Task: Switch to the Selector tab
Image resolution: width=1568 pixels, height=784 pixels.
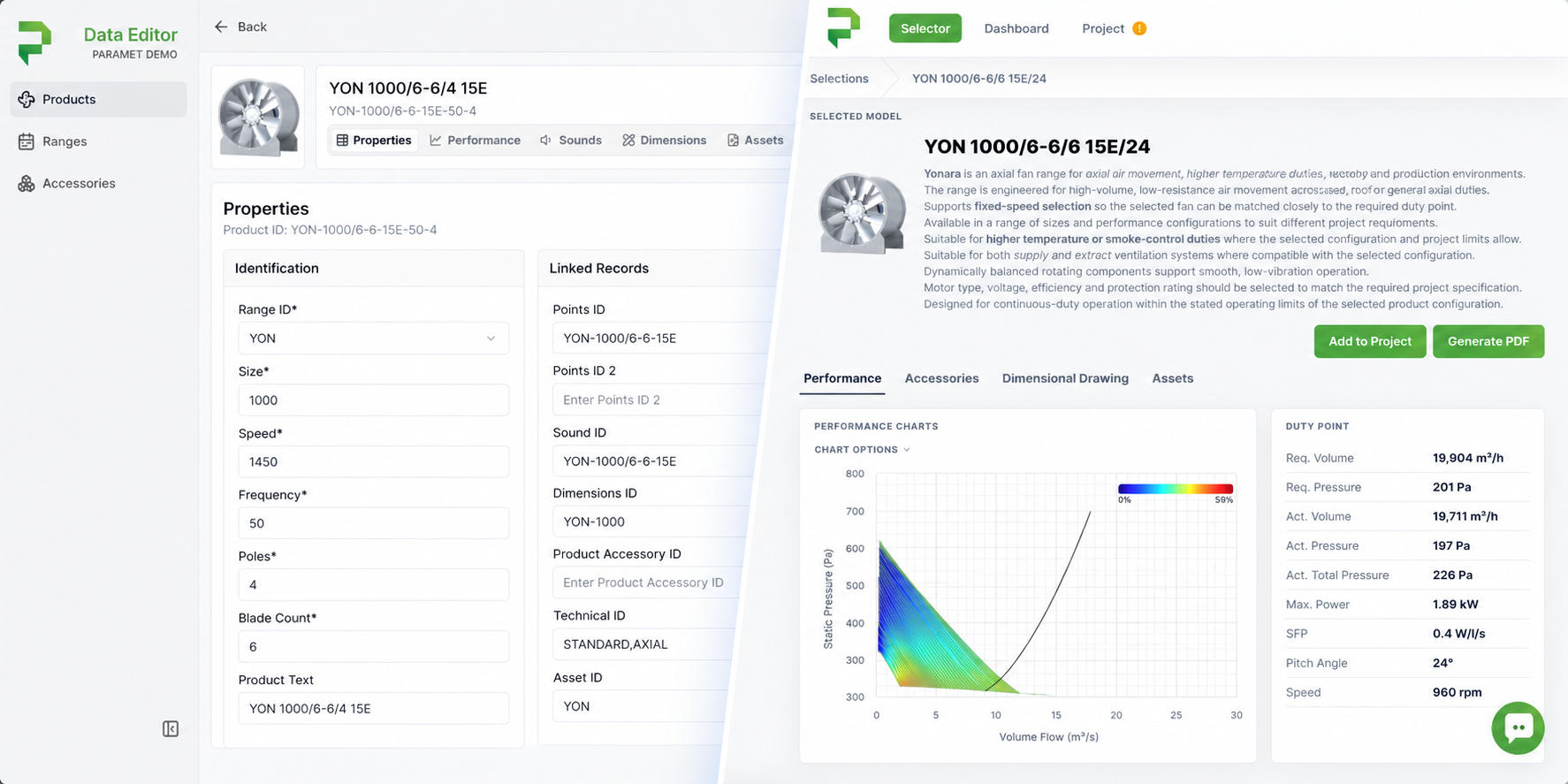Action: point(925,28)
